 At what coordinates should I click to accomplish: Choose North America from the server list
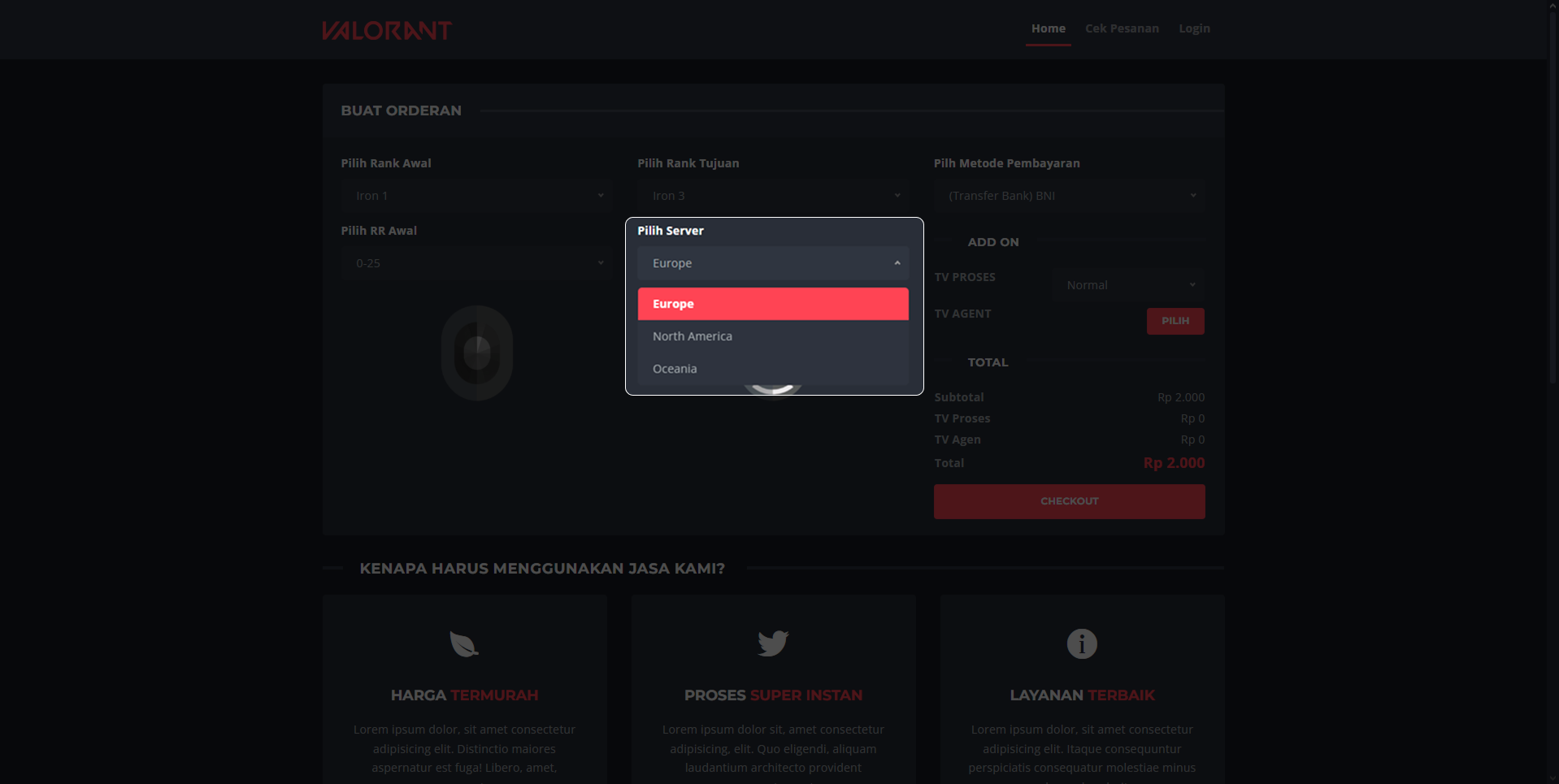(773, 336)
